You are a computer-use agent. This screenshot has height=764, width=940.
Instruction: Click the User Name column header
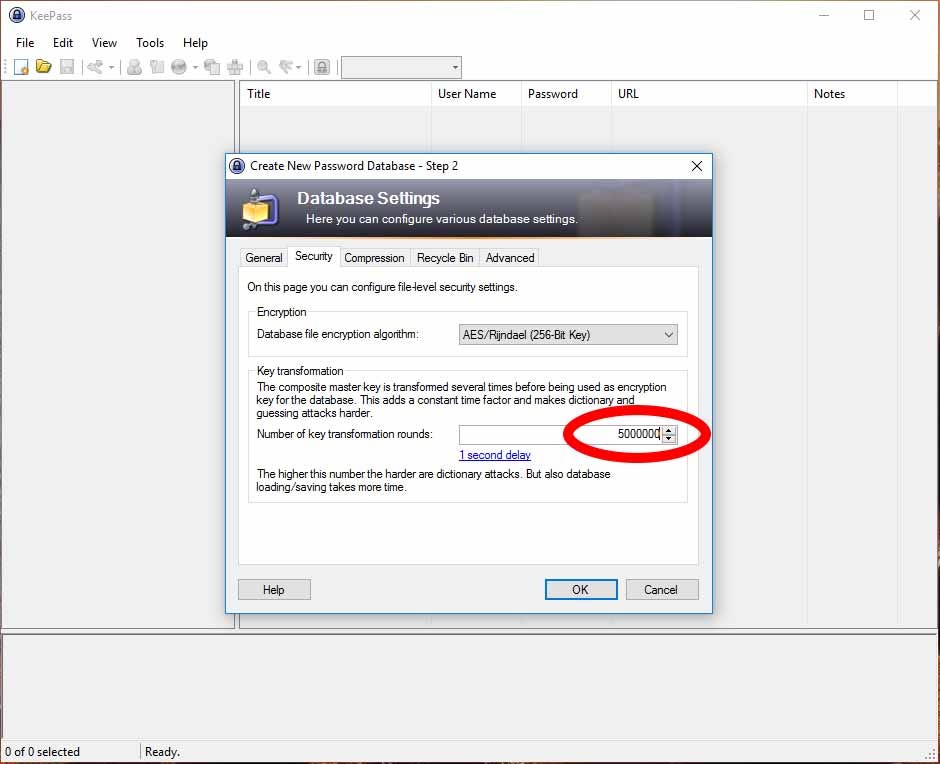coord(476,94)
